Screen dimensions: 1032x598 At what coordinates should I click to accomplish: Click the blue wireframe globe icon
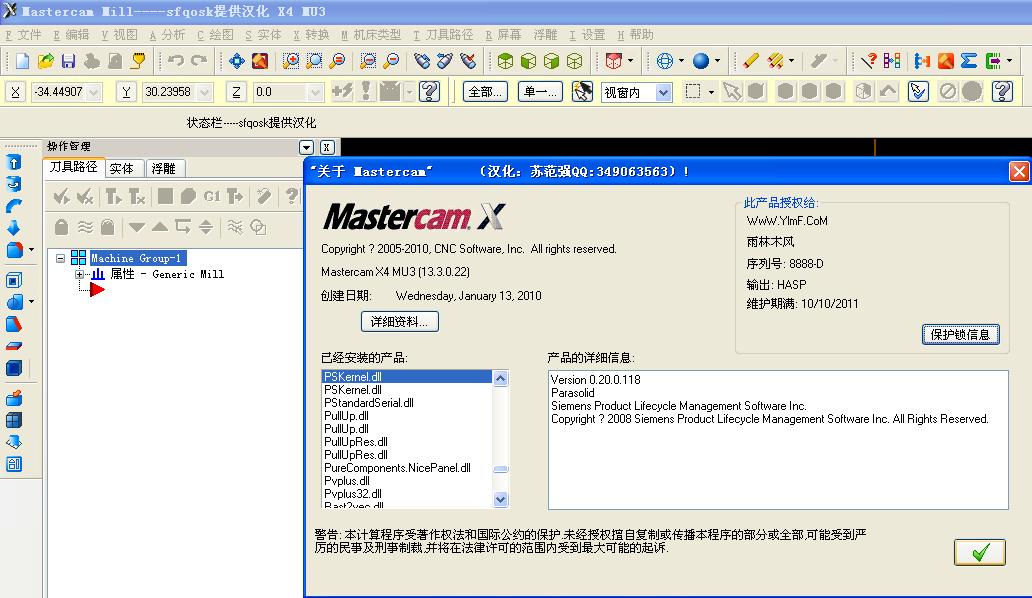coord(665,61)
